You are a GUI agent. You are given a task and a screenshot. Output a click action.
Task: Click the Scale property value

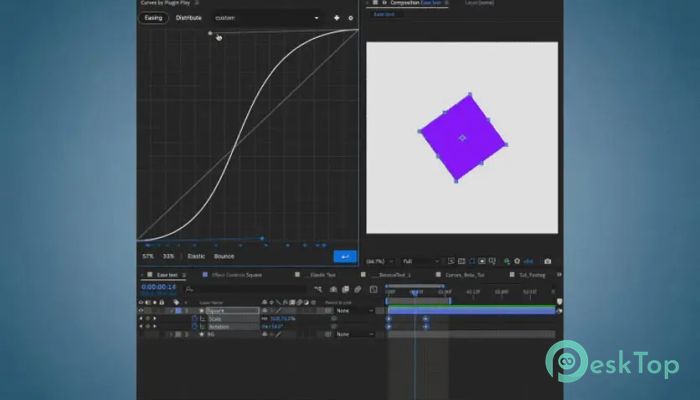(283, 319)
